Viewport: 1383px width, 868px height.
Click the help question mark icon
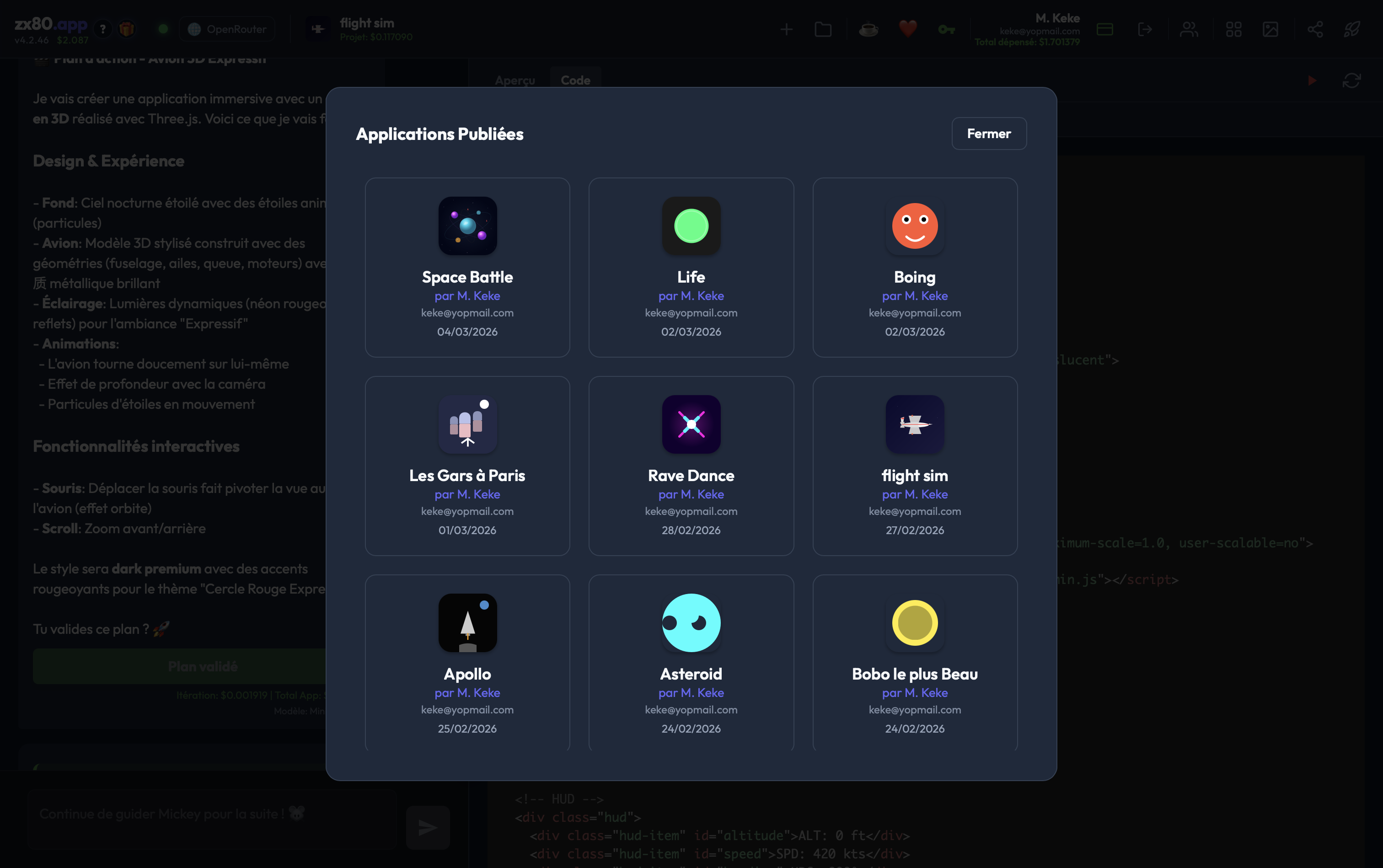point(103,29)
